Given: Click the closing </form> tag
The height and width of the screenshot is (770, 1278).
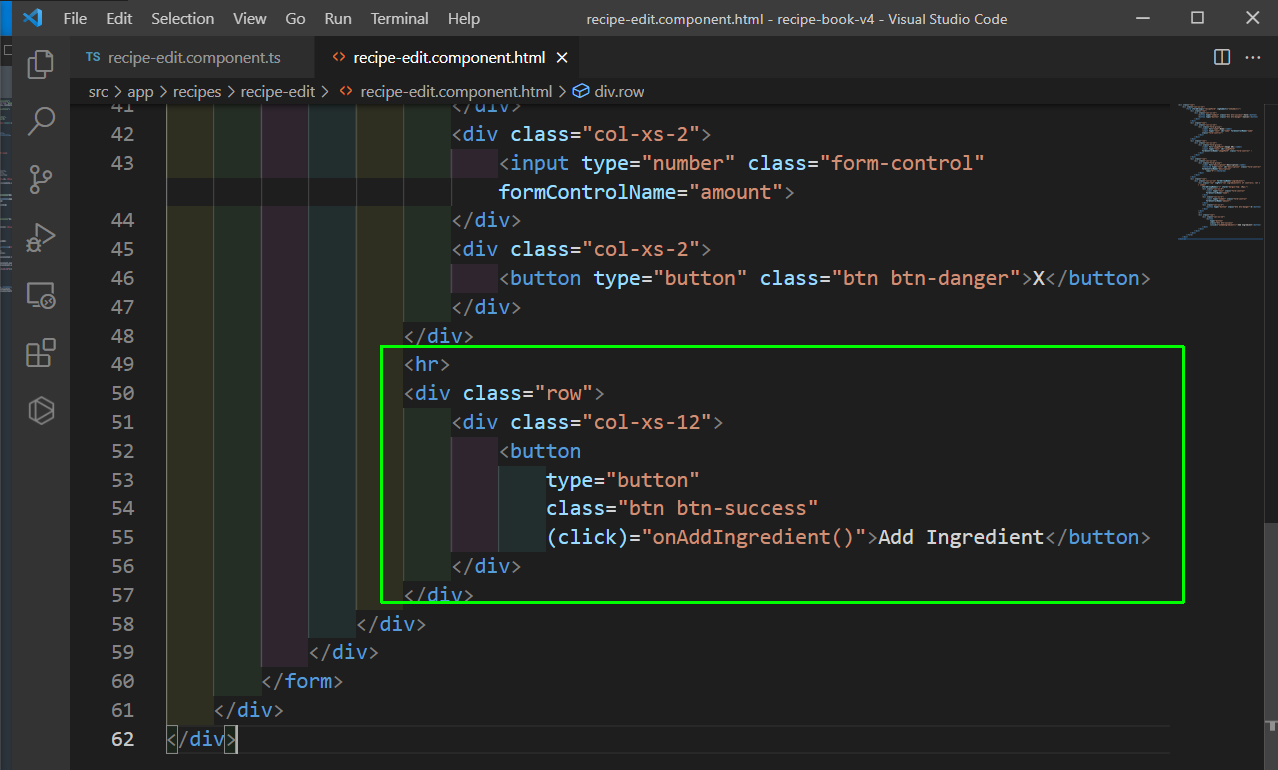Looking at the screenshot, I should 302,681.
